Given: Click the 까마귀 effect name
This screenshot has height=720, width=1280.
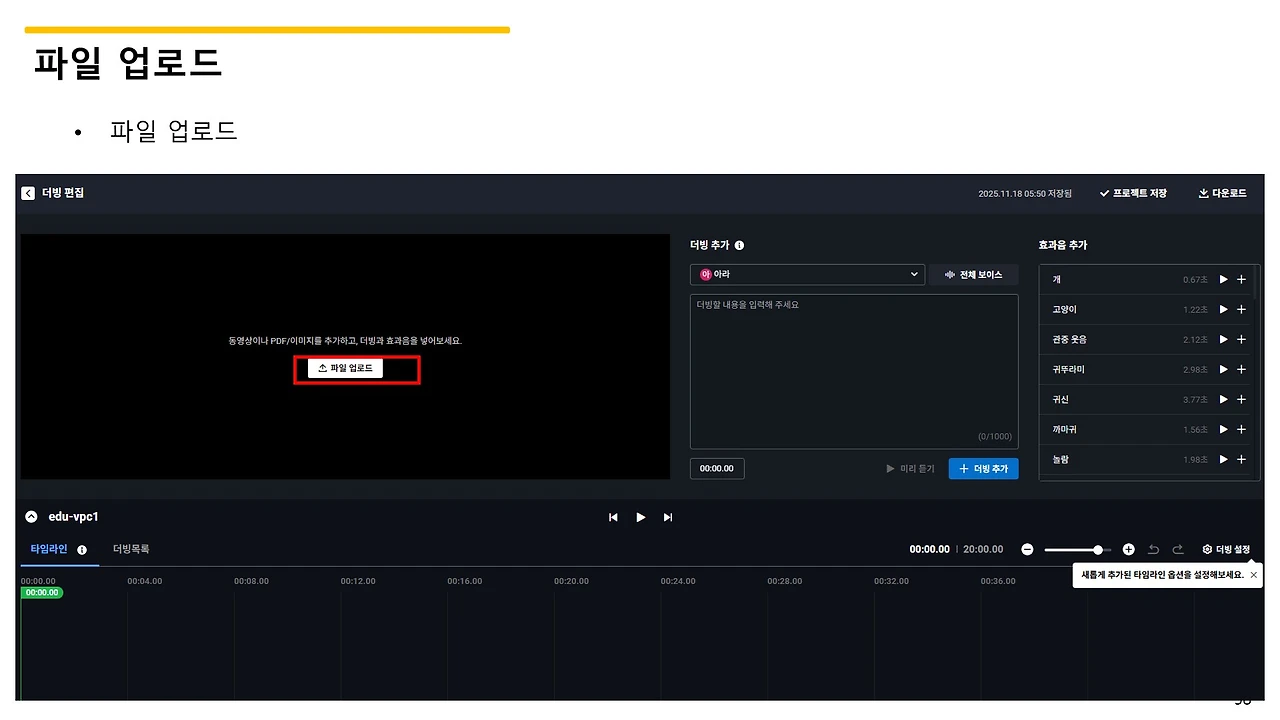Looking at the screenshot, I should coord(1064,430).
